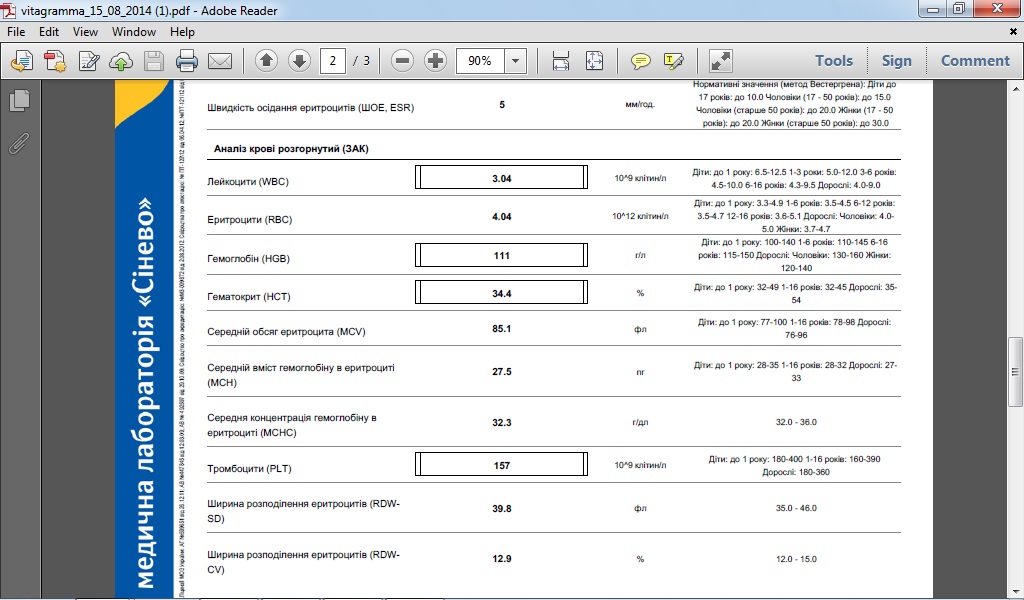1024x600 pixels.
Task: Click the MCHC value 32.3
Action: point(502,422)
